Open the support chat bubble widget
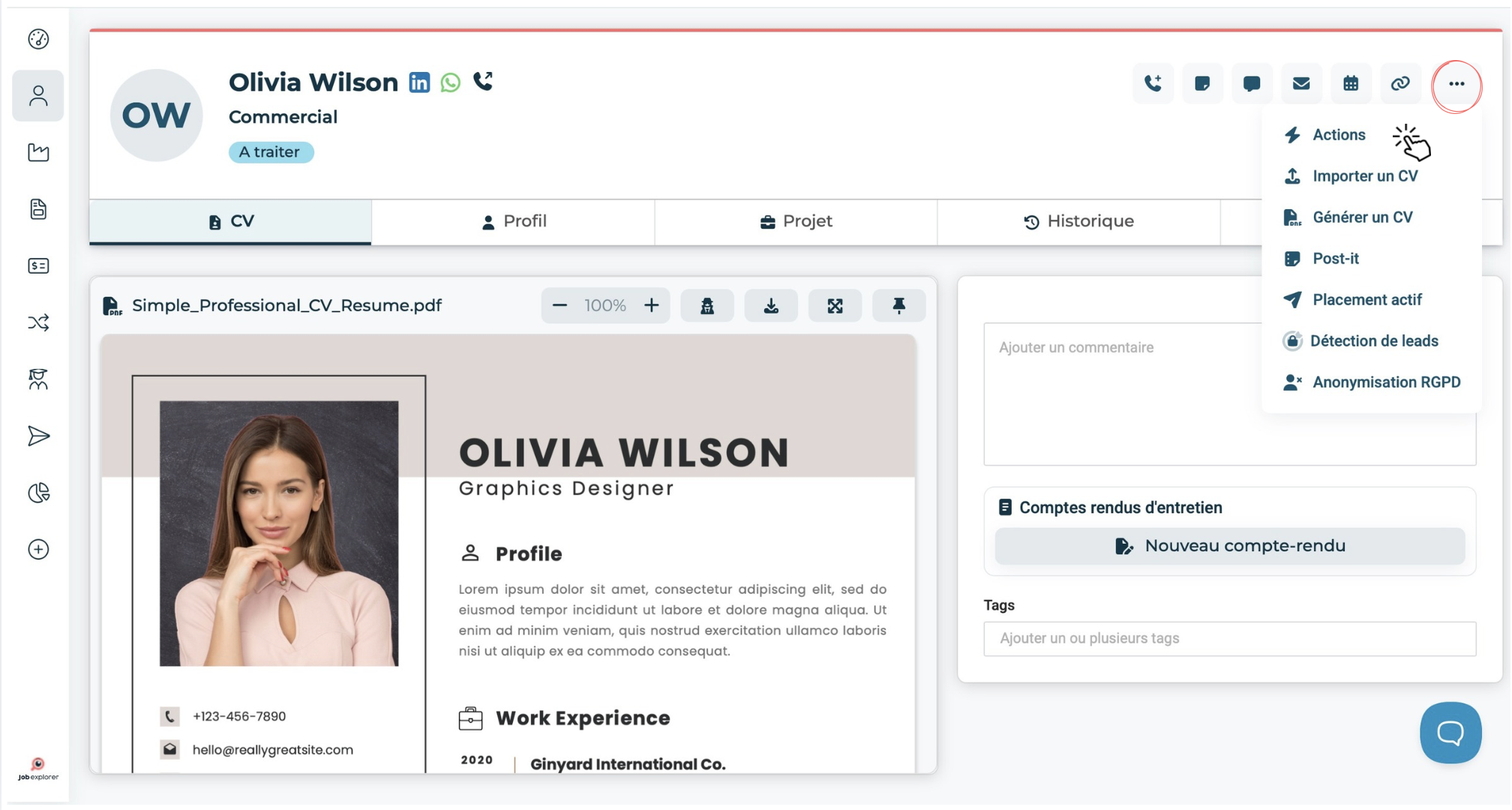The image size is (1512, 810). [1450, 733]
